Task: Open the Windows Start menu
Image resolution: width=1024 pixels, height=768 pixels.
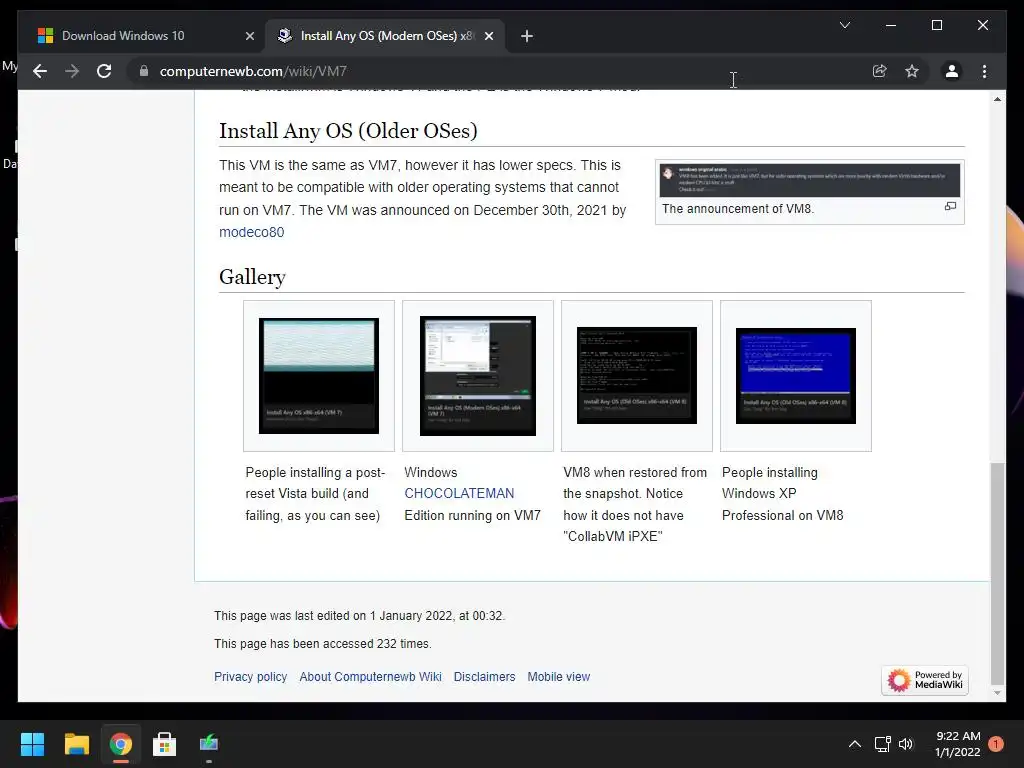Action: 32,744
